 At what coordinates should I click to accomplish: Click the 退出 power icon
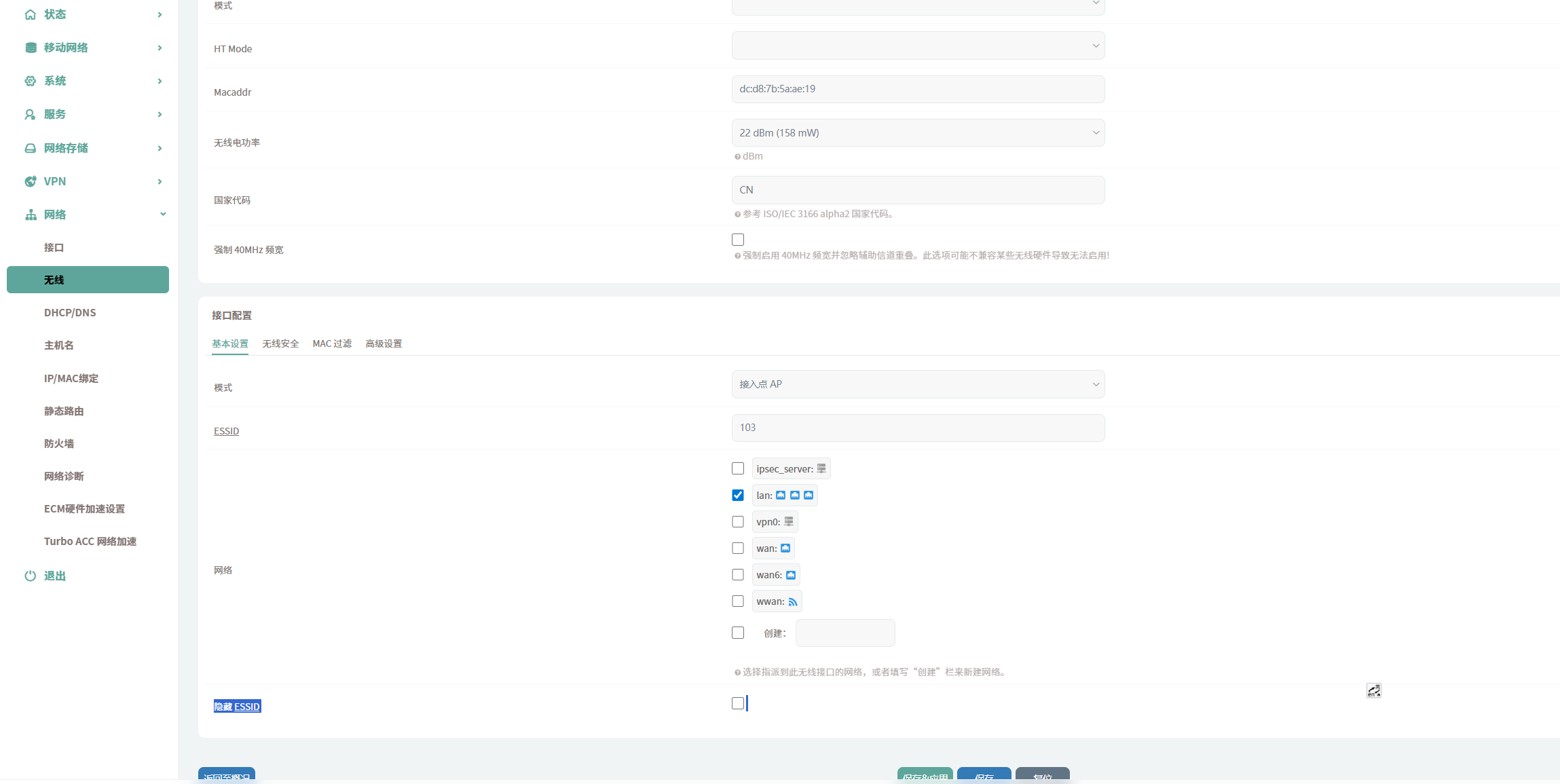coord(31,576)
